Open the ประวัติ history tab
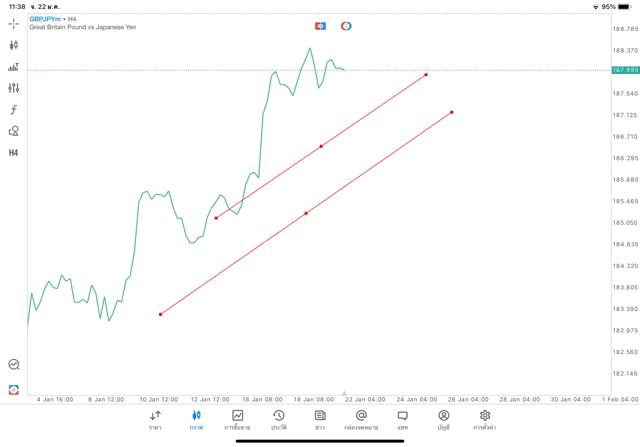 pyautogui.click(x=278, y=420)
